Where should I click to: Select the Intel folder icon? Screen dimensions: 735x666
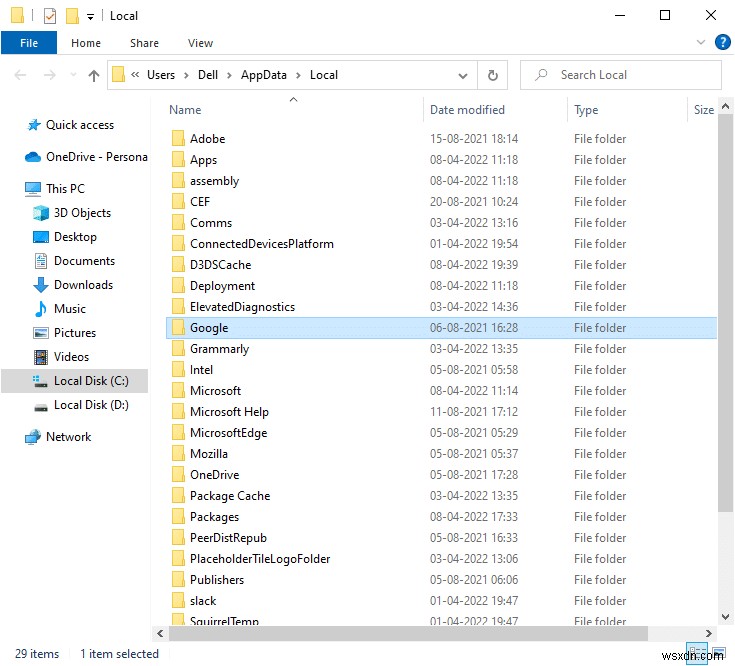click(x=178, y=370)
